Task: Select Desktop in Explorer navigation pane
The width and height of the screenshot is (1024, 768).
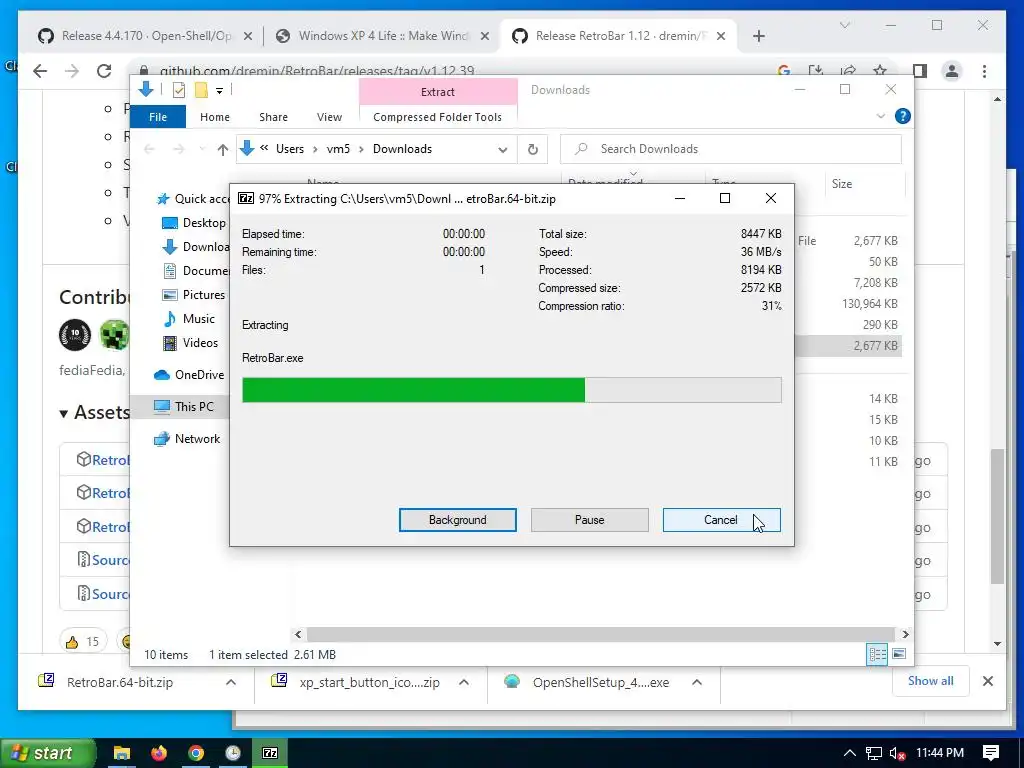Action: pos(194,223)
